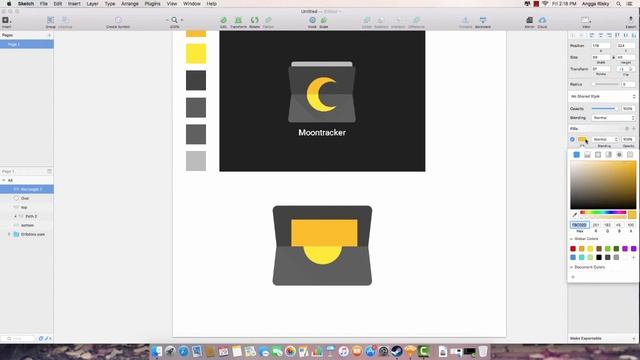
Task: Expand the Dribbble size group layer
Action: click(x=9, y=234)
